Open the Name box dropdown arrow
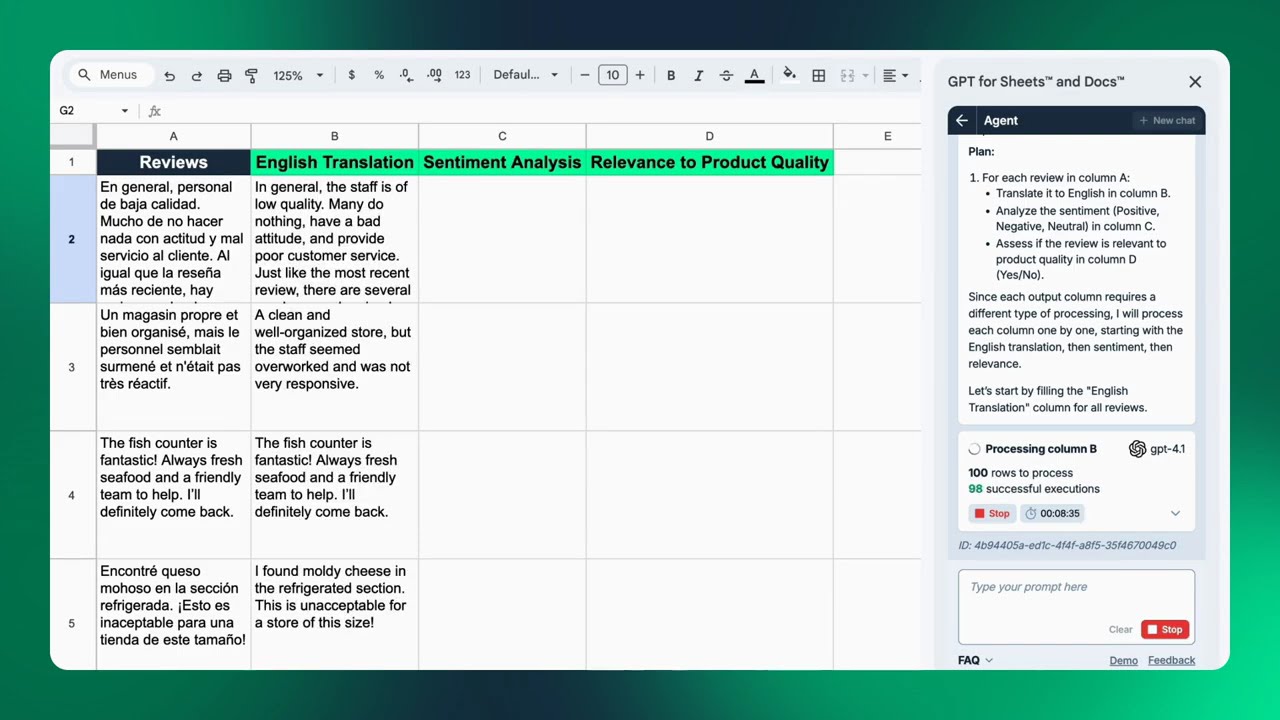1280x720 pixels. pyautogui.click(x=125, y=111)
